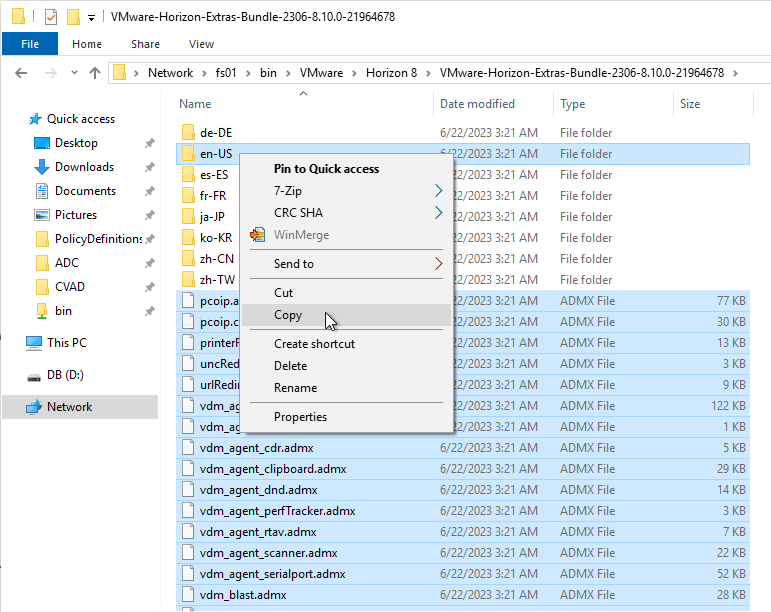Screen dimensions: 771x612
Task: Open the 7-Zip submenu
Action: (346, 191)
